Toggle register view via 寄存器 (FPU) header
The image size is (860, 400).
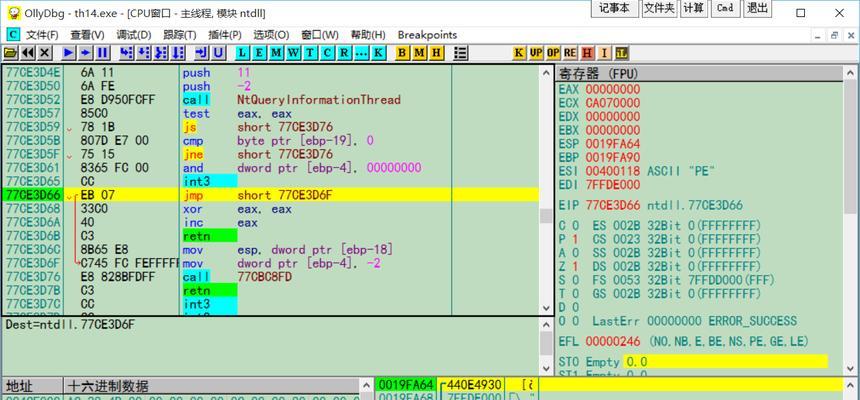[x=700, y=74]
